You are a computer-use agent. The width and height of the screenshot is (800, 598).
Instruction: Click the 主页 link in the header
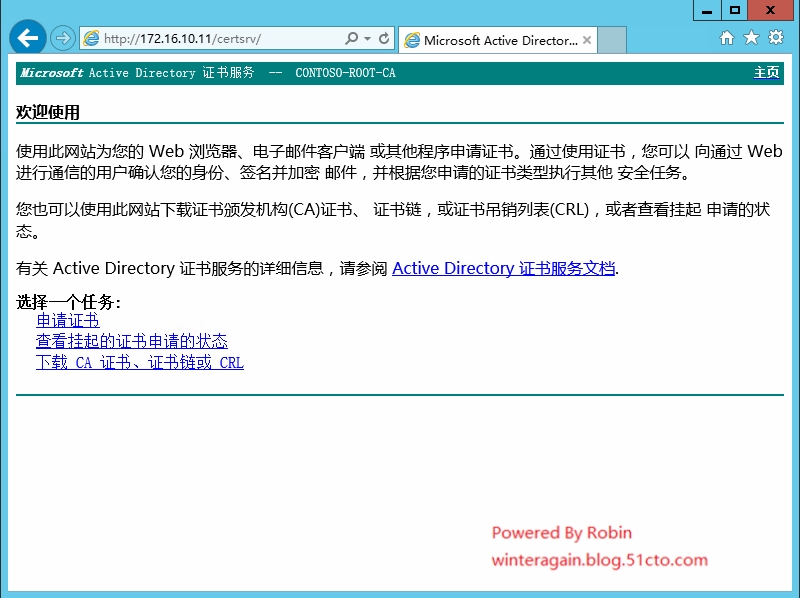(x=766, y=72)
